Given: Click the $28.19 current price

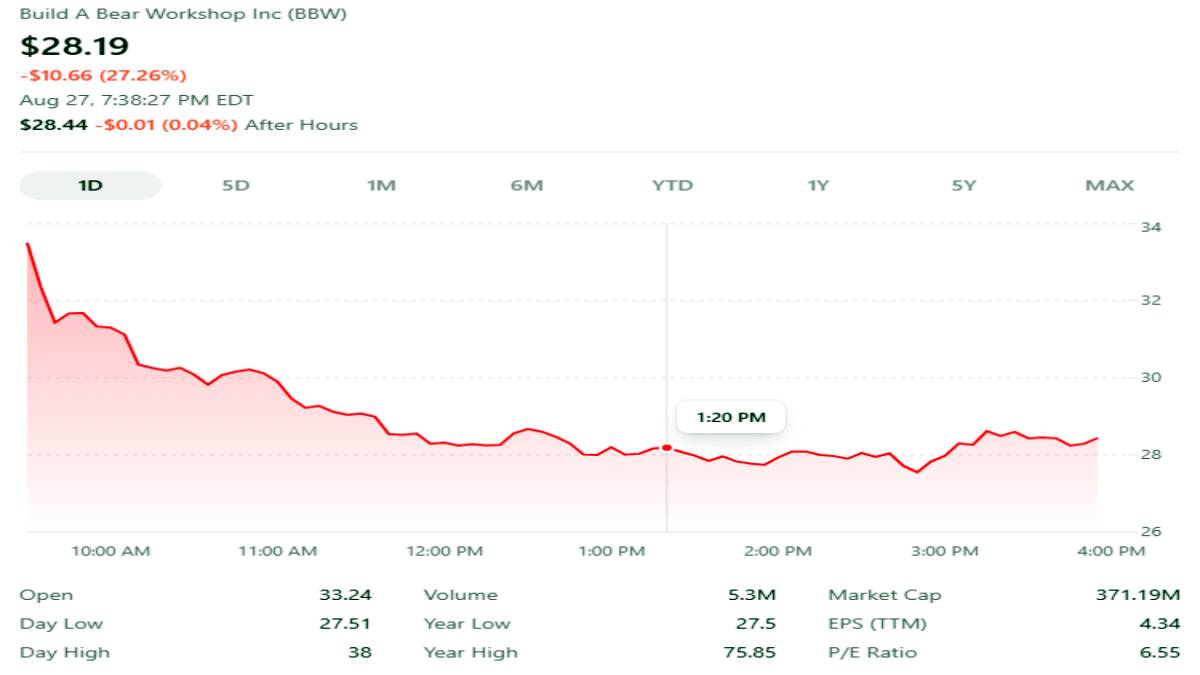Looking at the screenshot, I should tap(75, 46).
